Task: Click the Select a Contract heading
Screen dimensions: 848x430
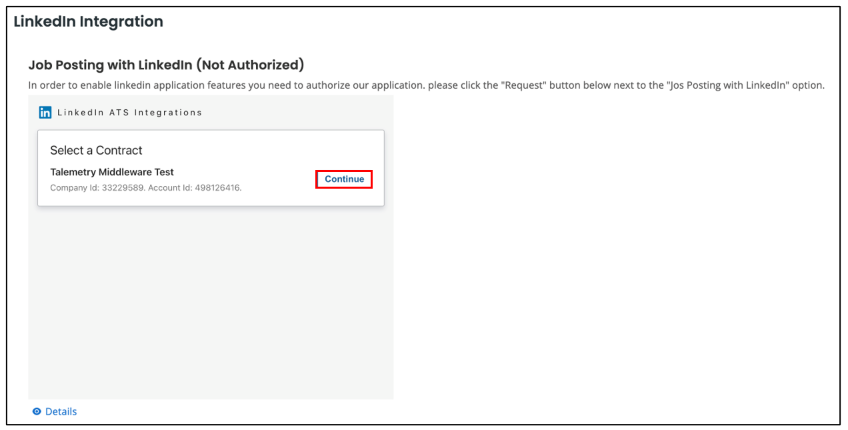Action: [x=96, y=150]
